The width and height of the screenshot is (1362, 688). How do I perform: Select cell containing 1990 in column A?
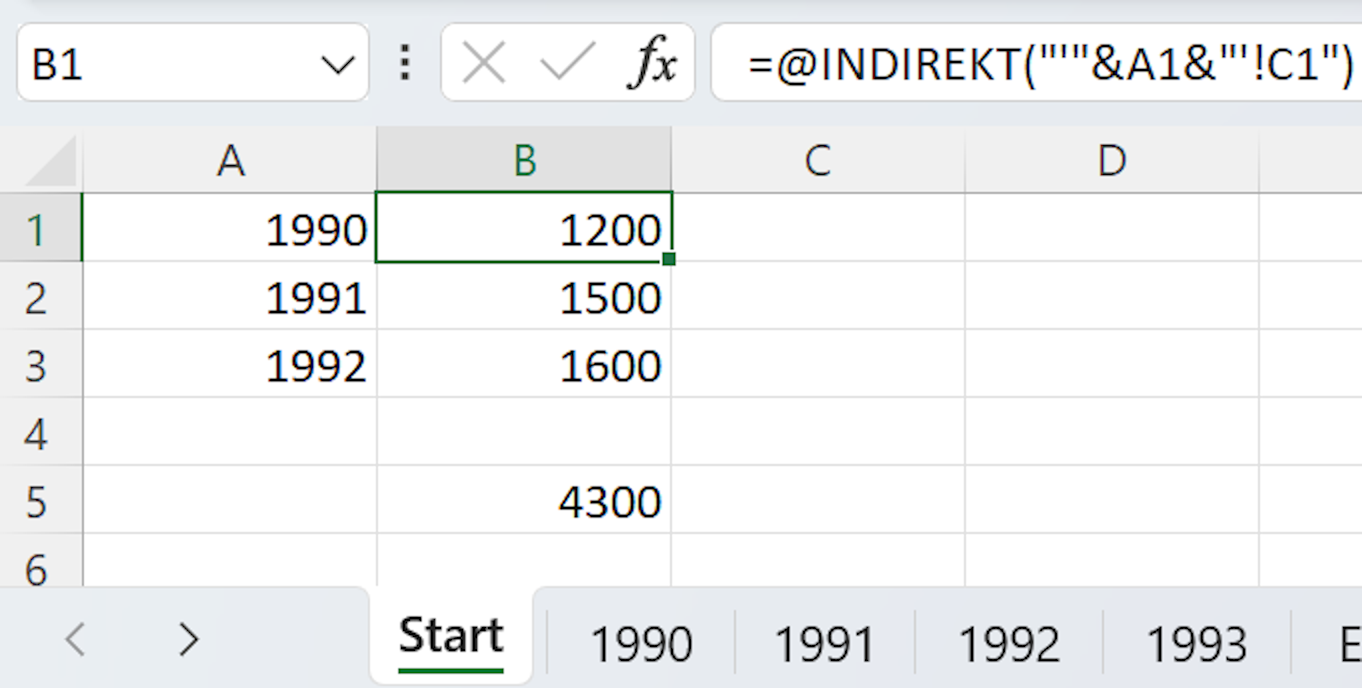pos(230,229)
